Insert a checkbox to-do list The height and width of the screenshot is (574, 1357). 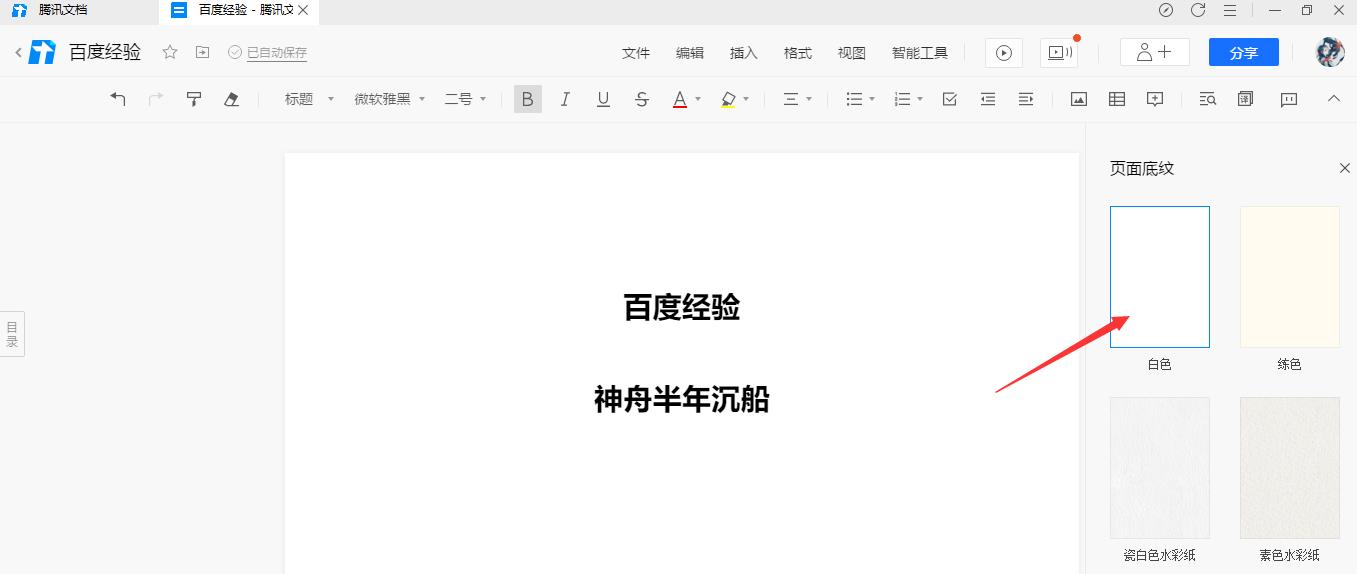tap(950, 99)
